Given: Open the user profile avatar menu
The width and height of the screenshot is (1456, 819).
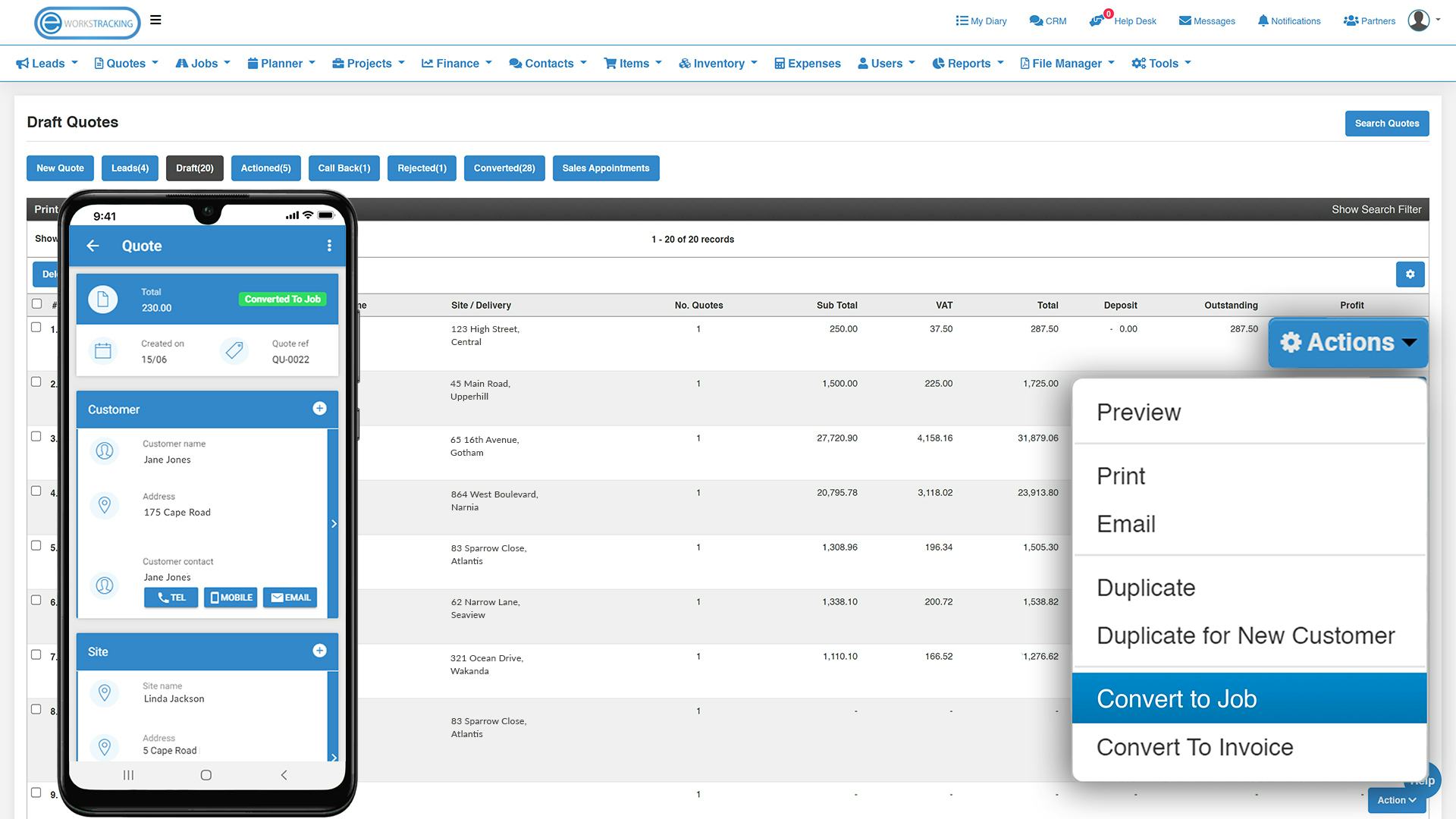Looking at the screenshot, I should 1418,20.
